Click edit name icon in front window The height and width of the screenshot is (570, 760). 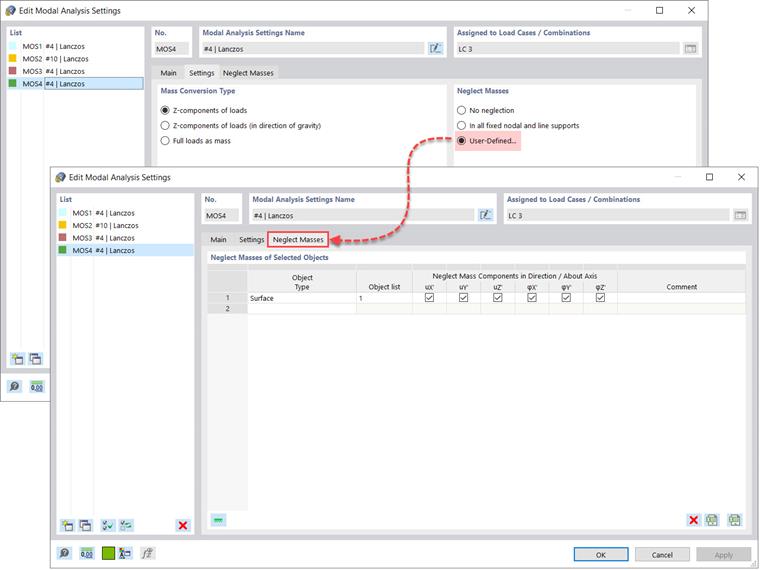click(485, 215)
